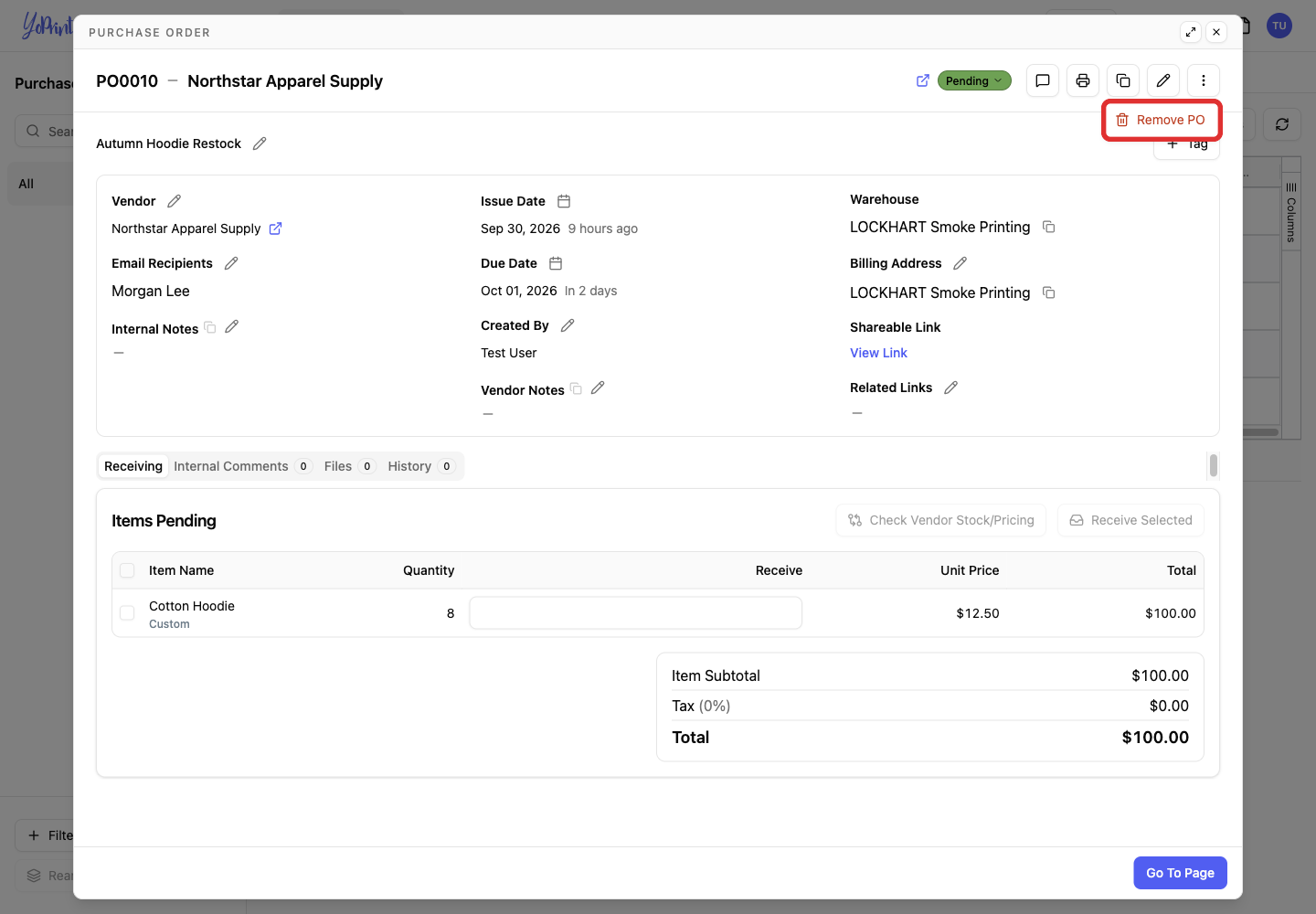Click the Receive Selected button
Viewport: 1316px width, 914px height.
pos(1130,520)
